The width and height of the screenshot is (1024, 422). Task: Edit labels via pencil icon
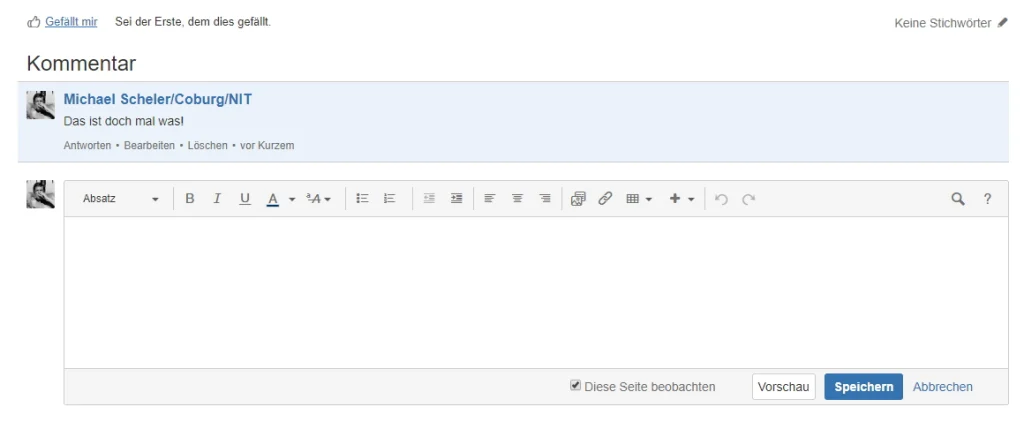[x=1003, y=23]
